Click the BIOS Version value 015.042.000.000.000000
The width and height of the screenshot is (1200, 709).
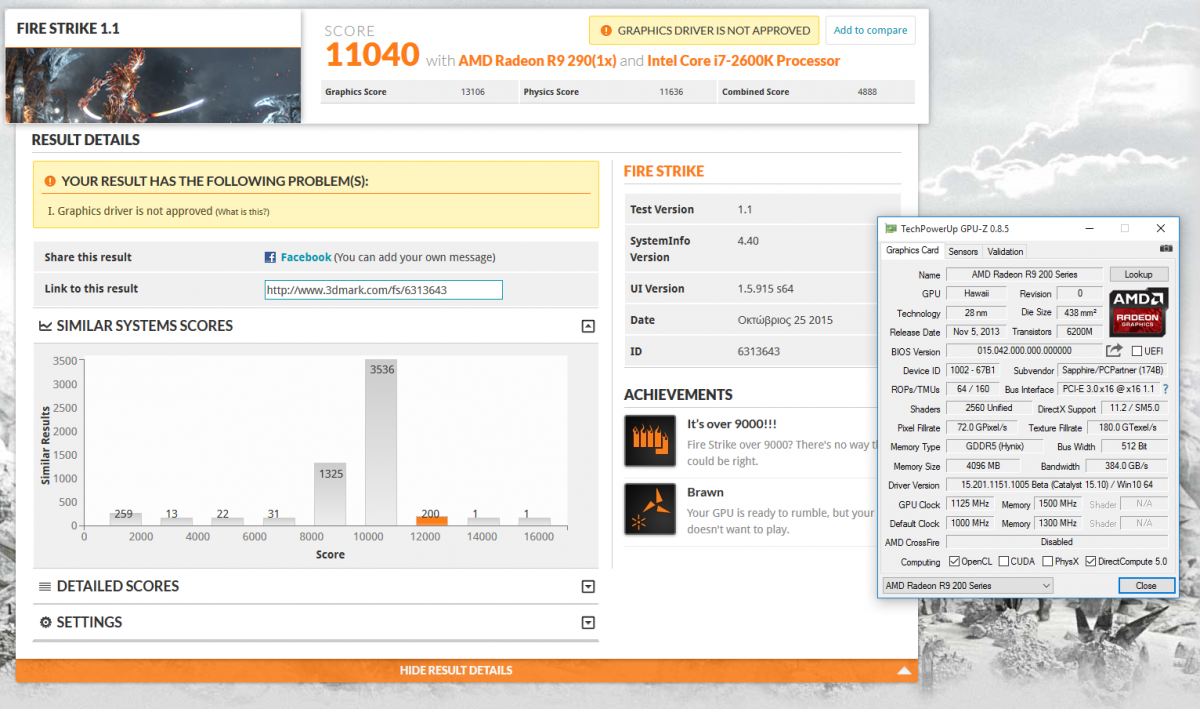[1023, 351]
